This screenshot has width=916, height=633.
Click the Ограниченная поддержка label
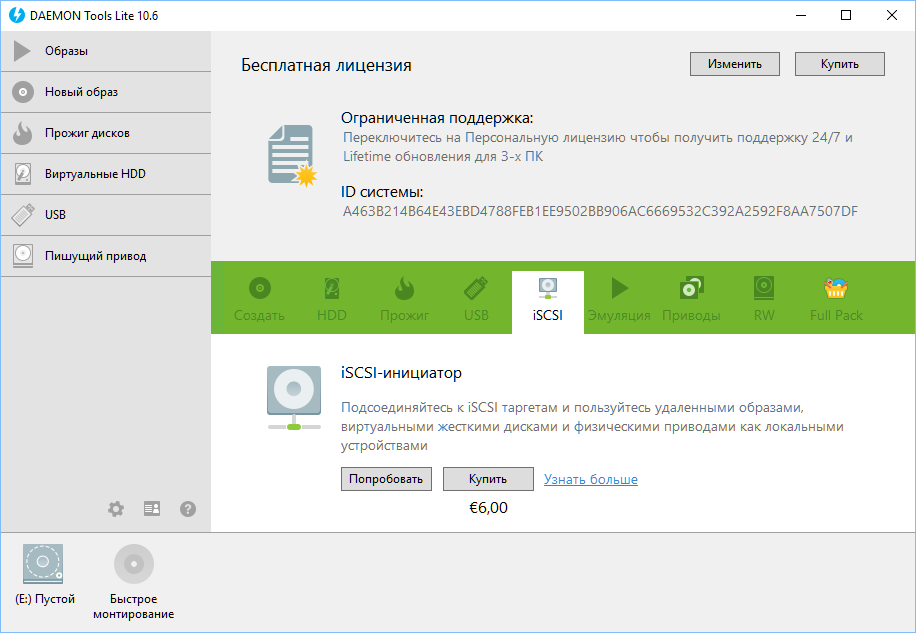click(x=437, y=118)
